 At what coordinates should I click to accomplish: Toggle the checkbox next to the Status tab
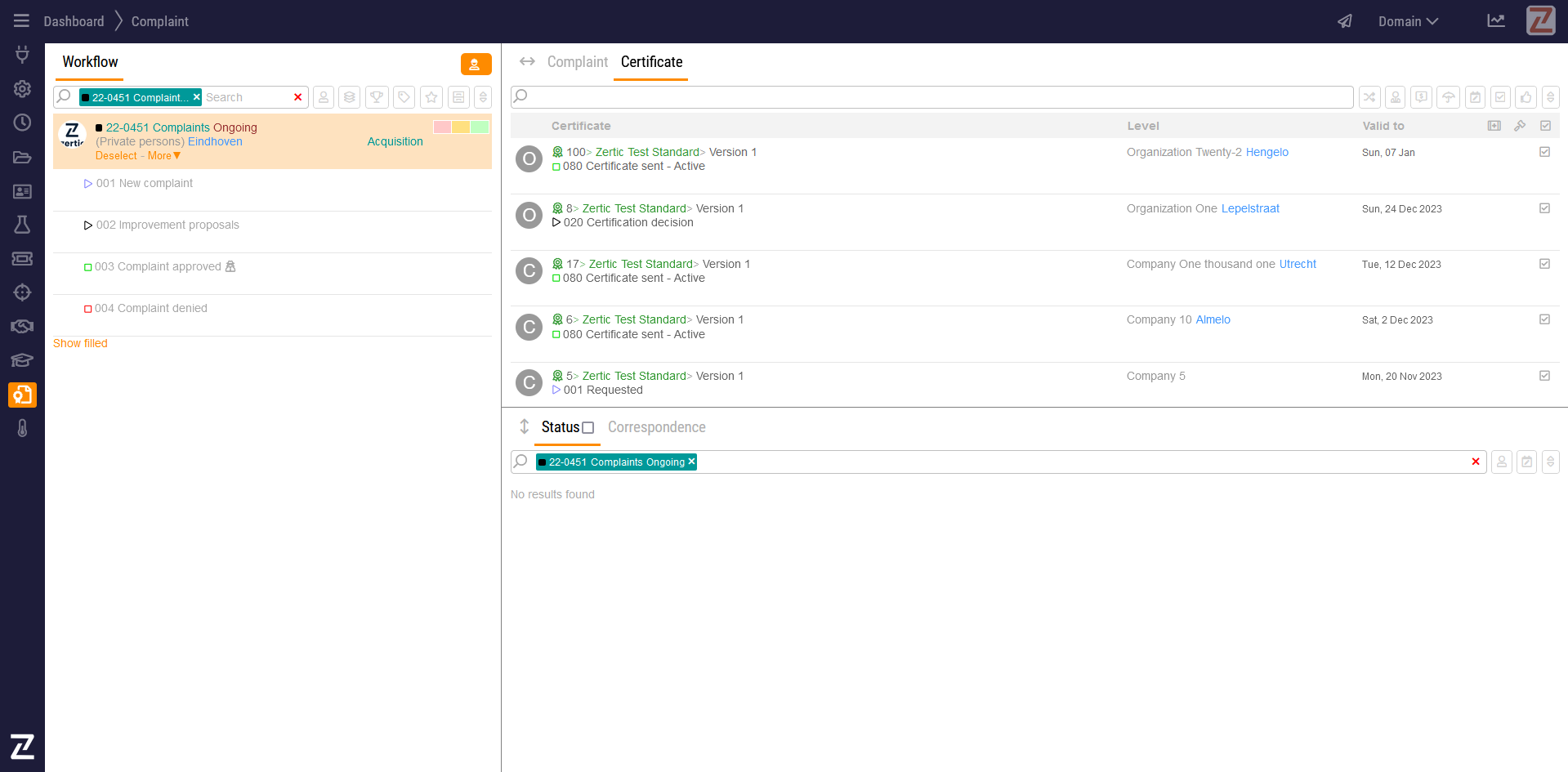pos(588,428)
